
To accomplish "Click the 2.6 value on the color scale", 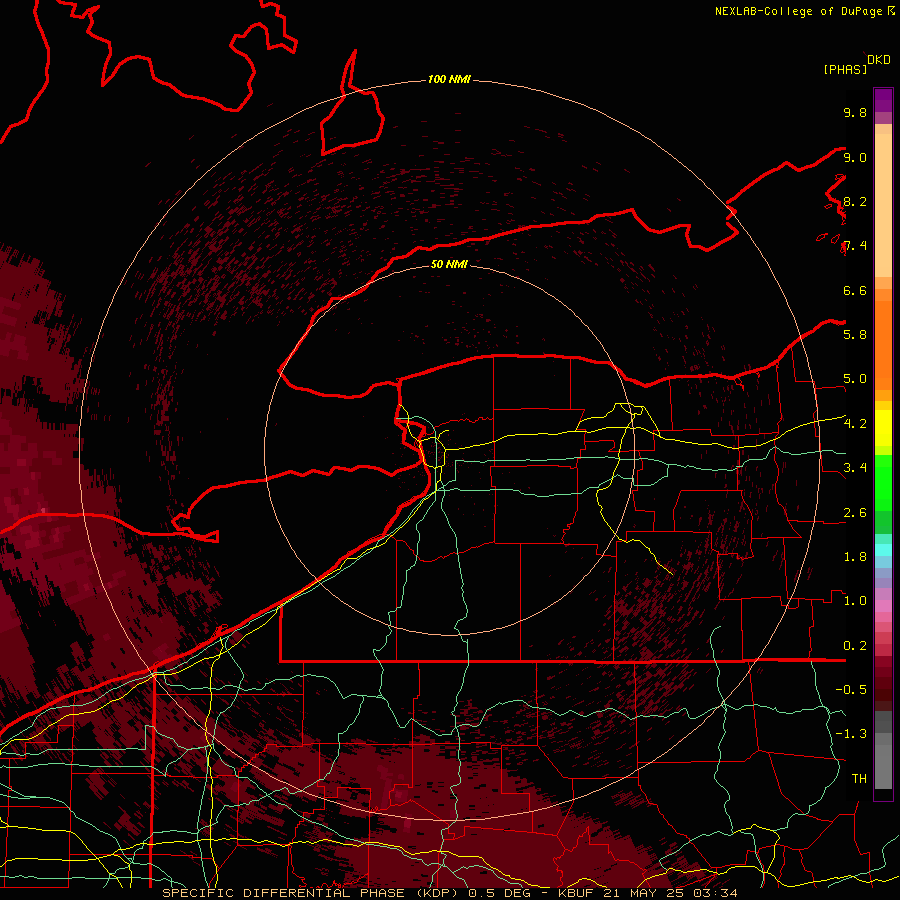I will [x=855, y=513].
